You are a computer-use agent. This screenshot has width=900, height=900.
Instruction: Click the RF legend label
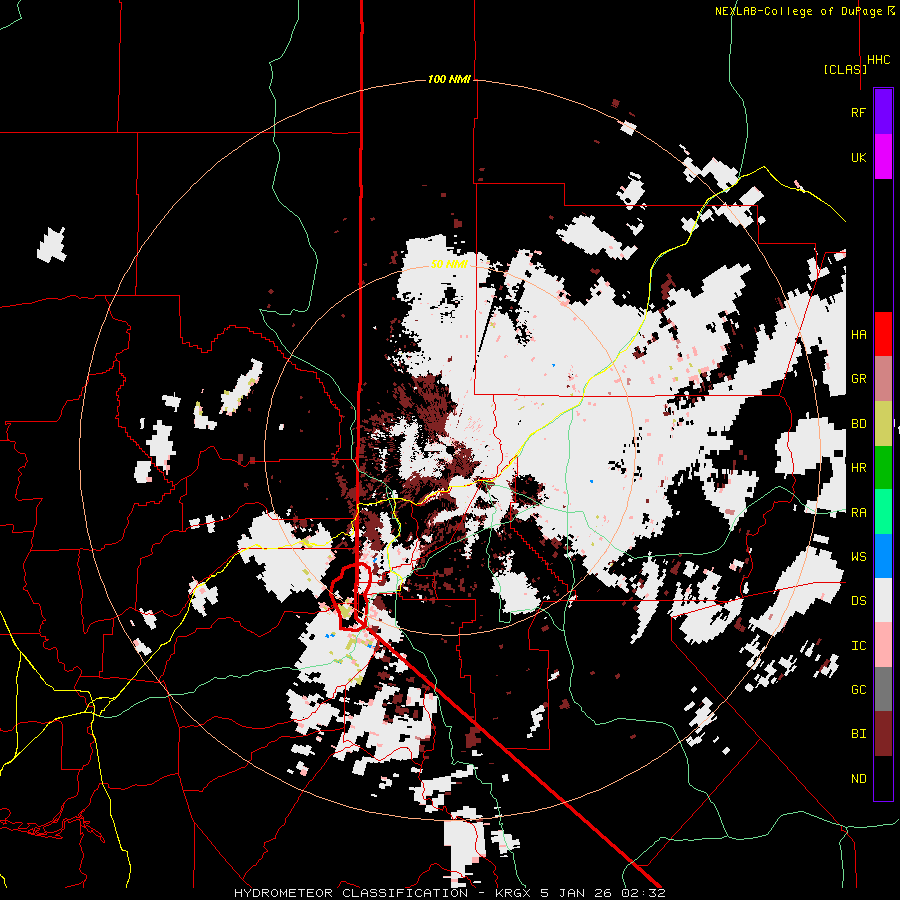(858, 112)
